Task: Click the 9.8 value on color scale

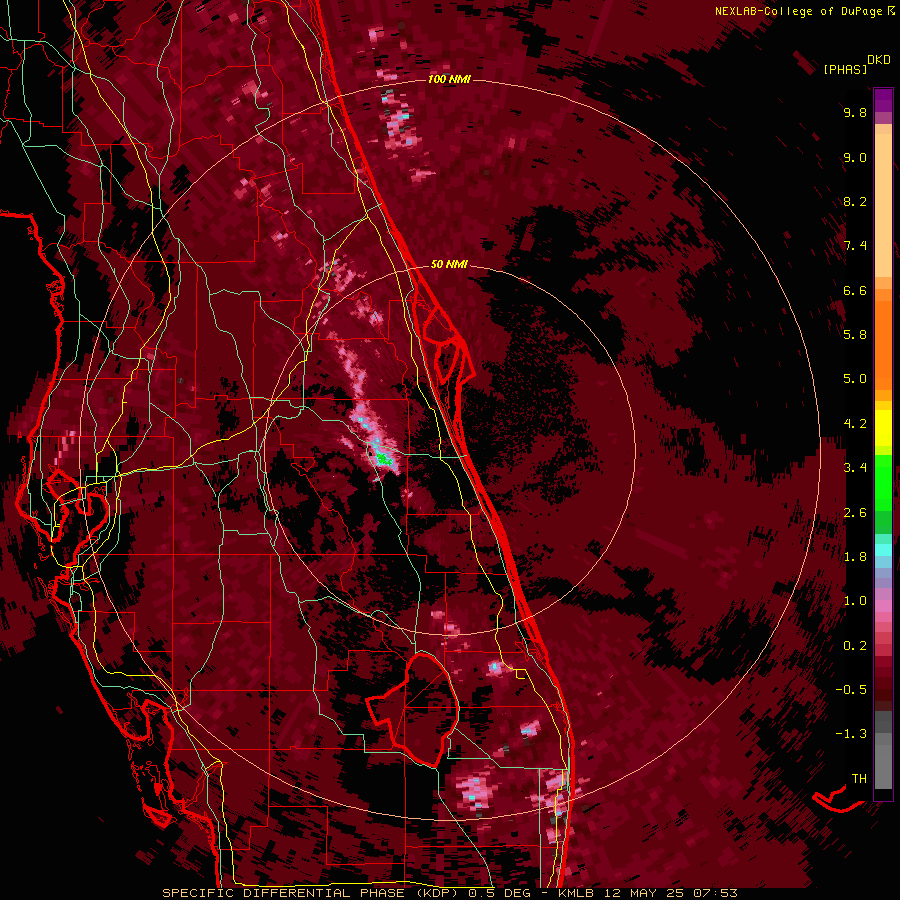Action: click(x=855, y=112)
